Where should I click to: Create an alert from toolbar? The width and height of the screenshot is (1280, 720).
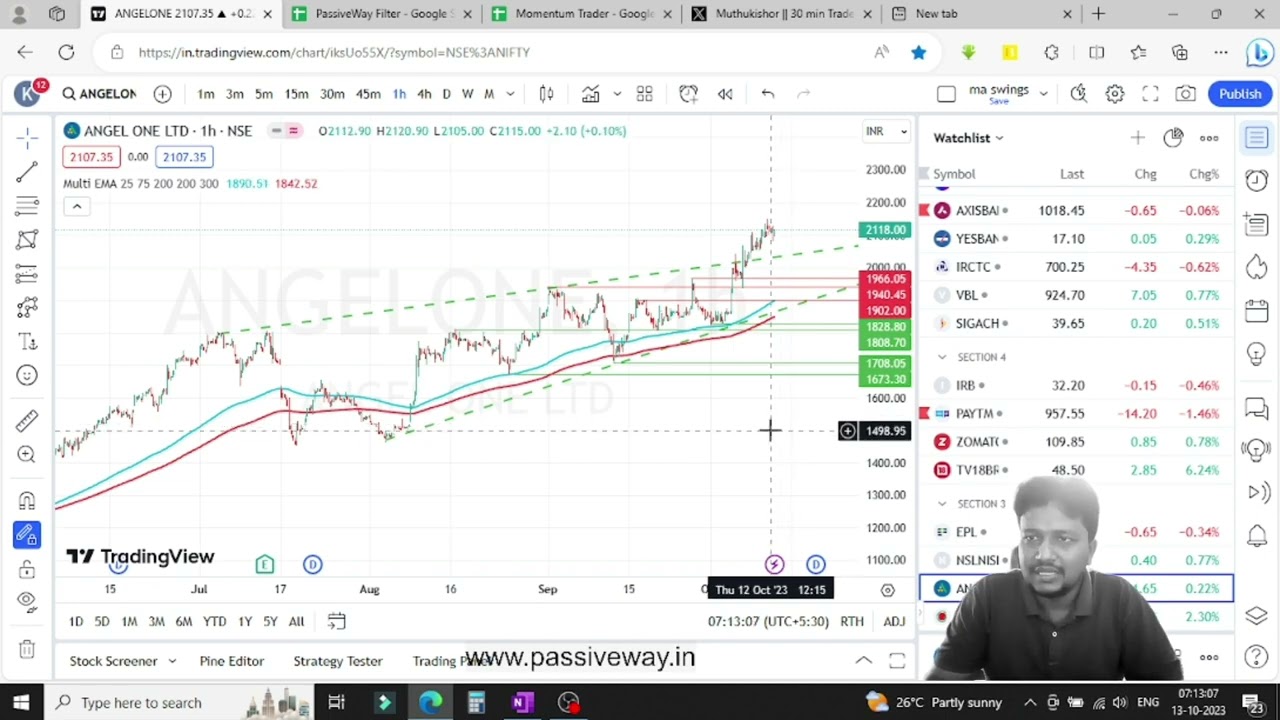(688, 94)
